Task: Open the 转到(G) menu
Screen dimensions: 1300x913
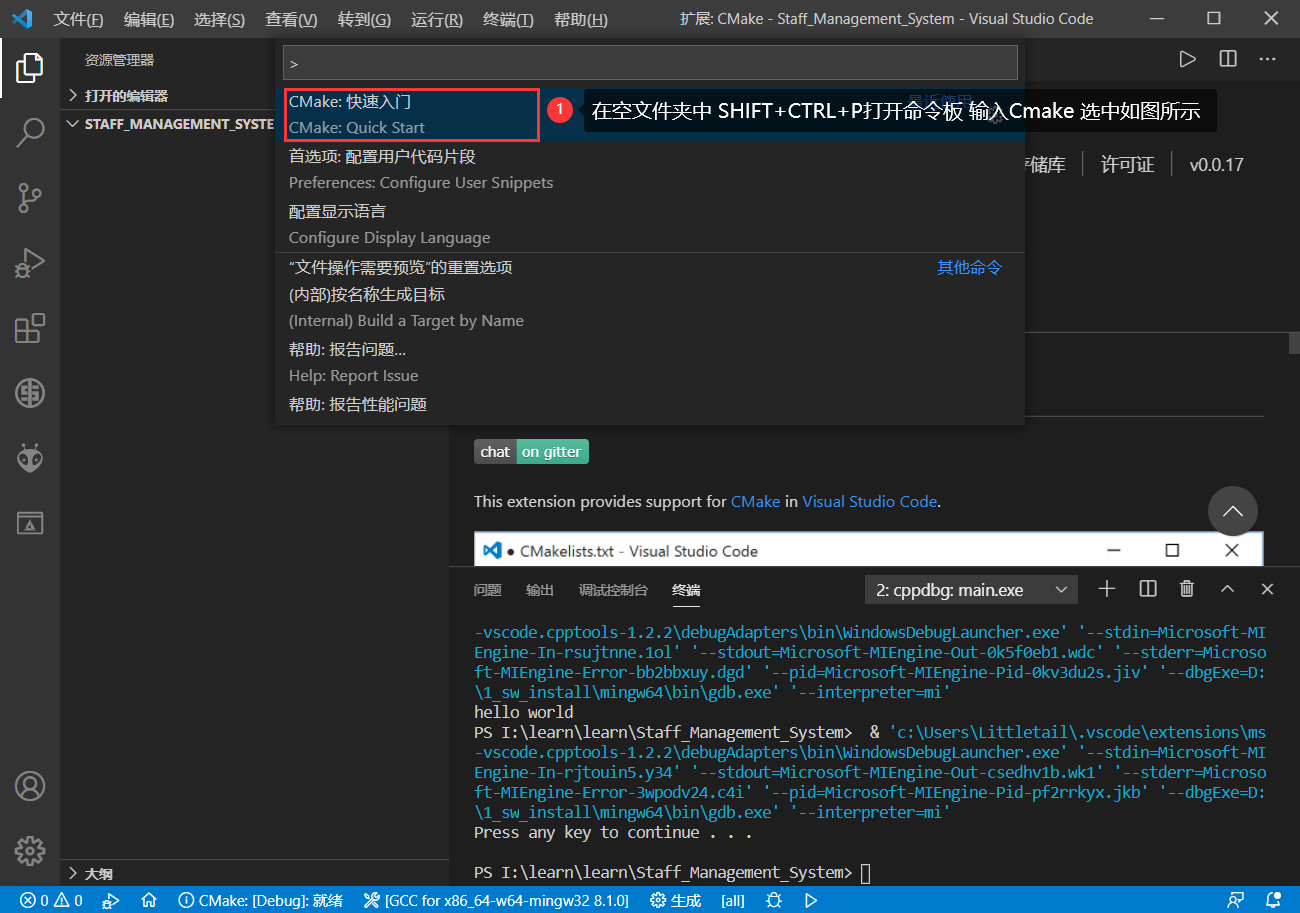Action: 364,19
